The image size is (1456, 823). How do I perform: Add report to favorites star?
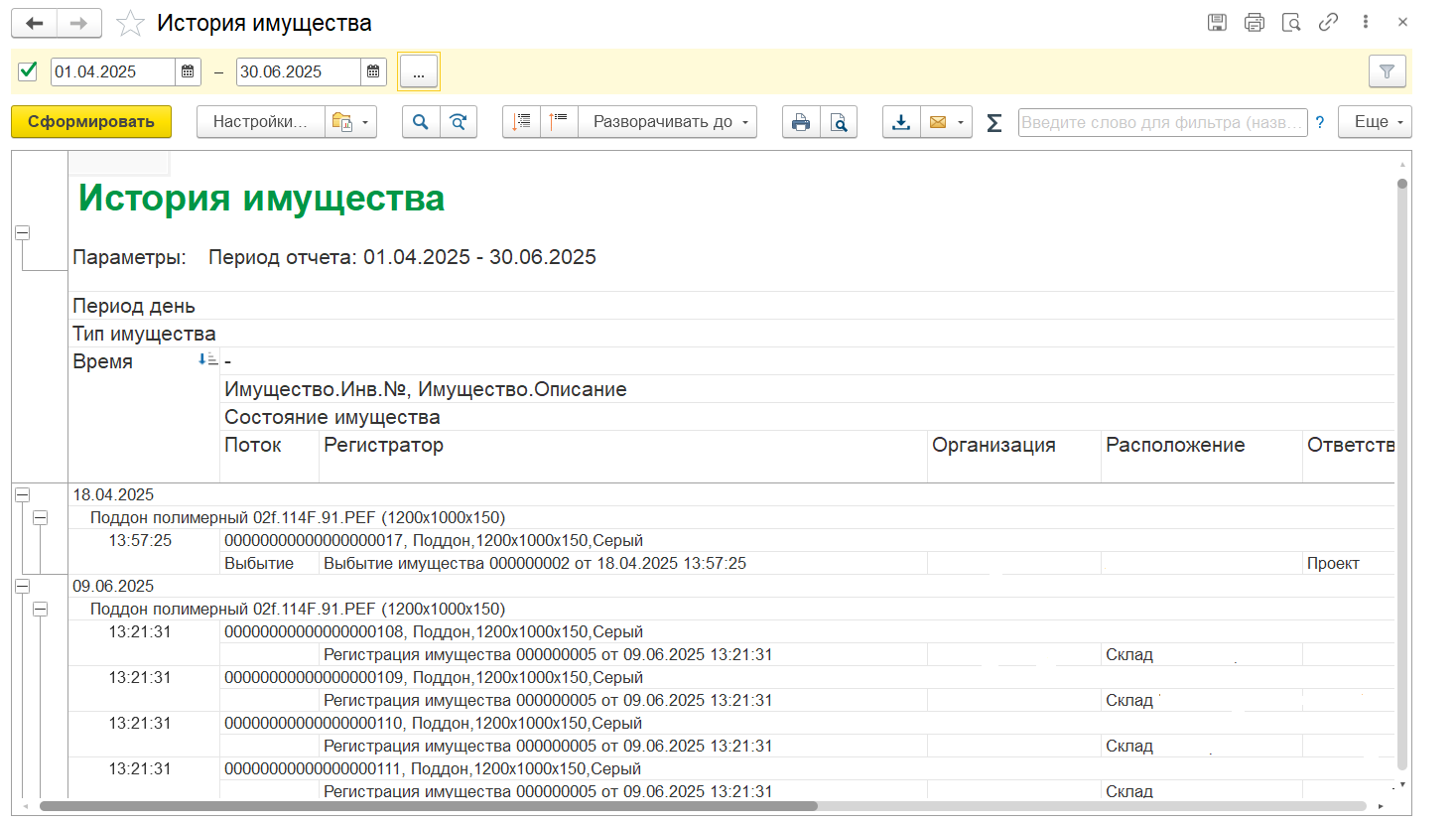130,23
